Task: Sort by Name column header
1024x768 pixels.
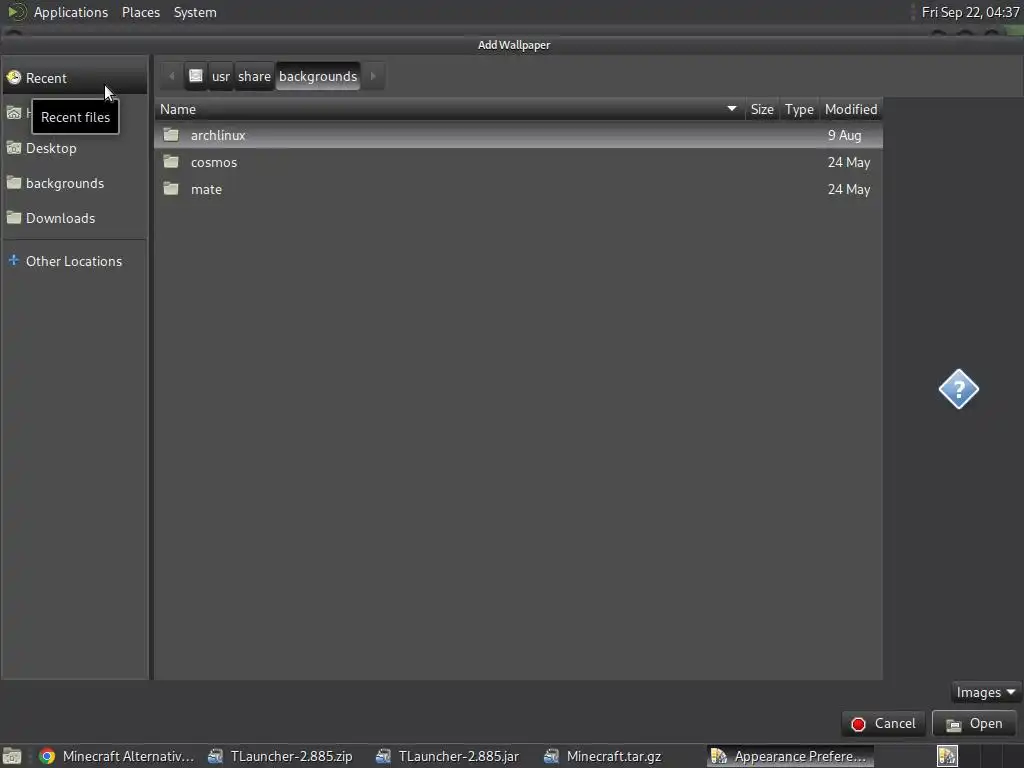Action: (x=449, y=110)
